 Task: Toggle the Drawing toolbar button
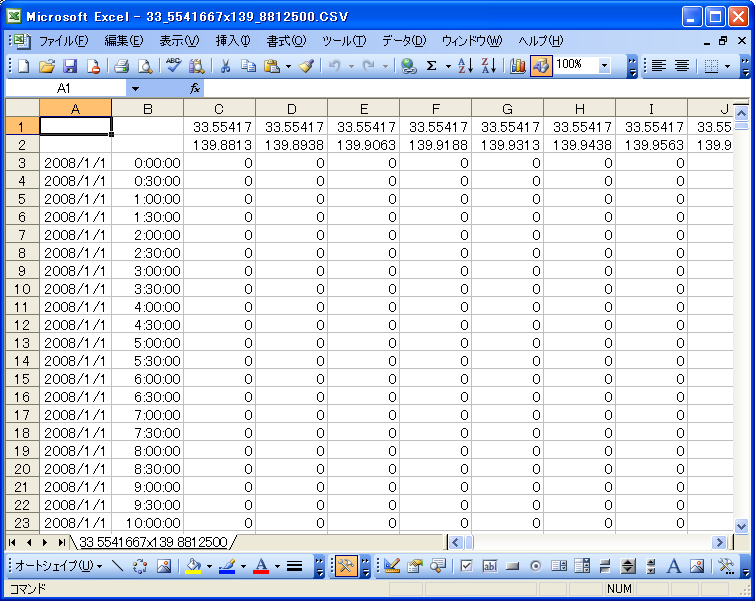(541, 66)
